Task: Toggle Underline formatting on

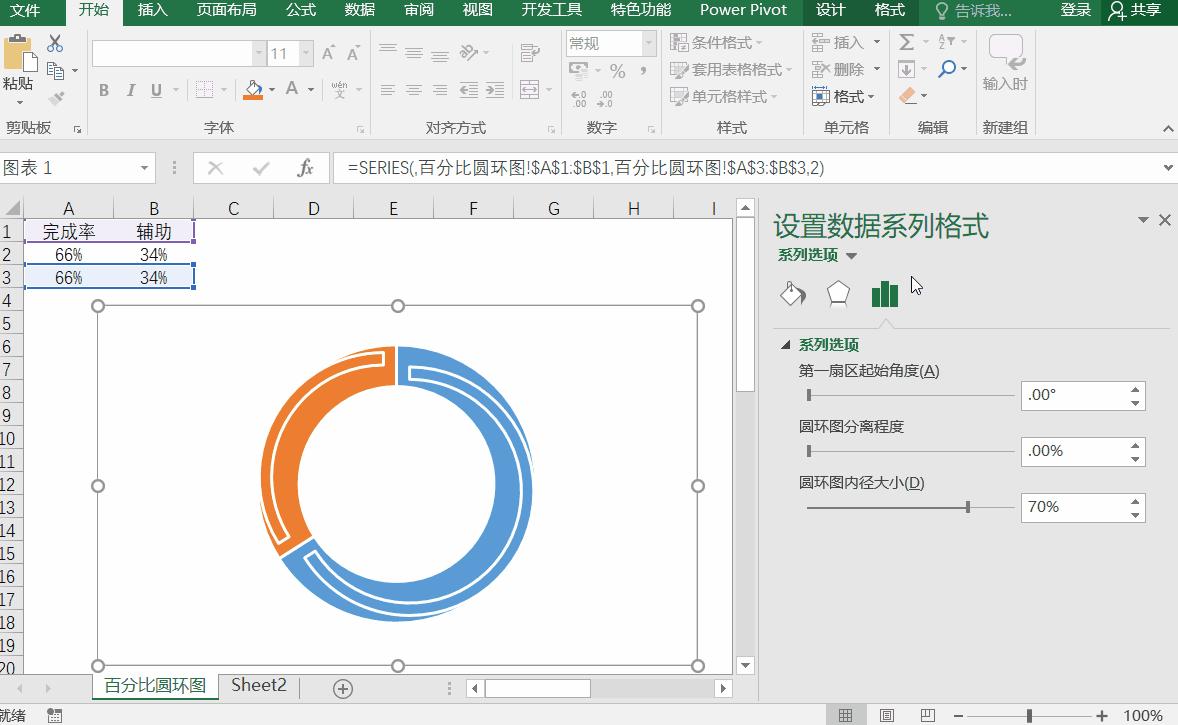Action: (156, 90)
